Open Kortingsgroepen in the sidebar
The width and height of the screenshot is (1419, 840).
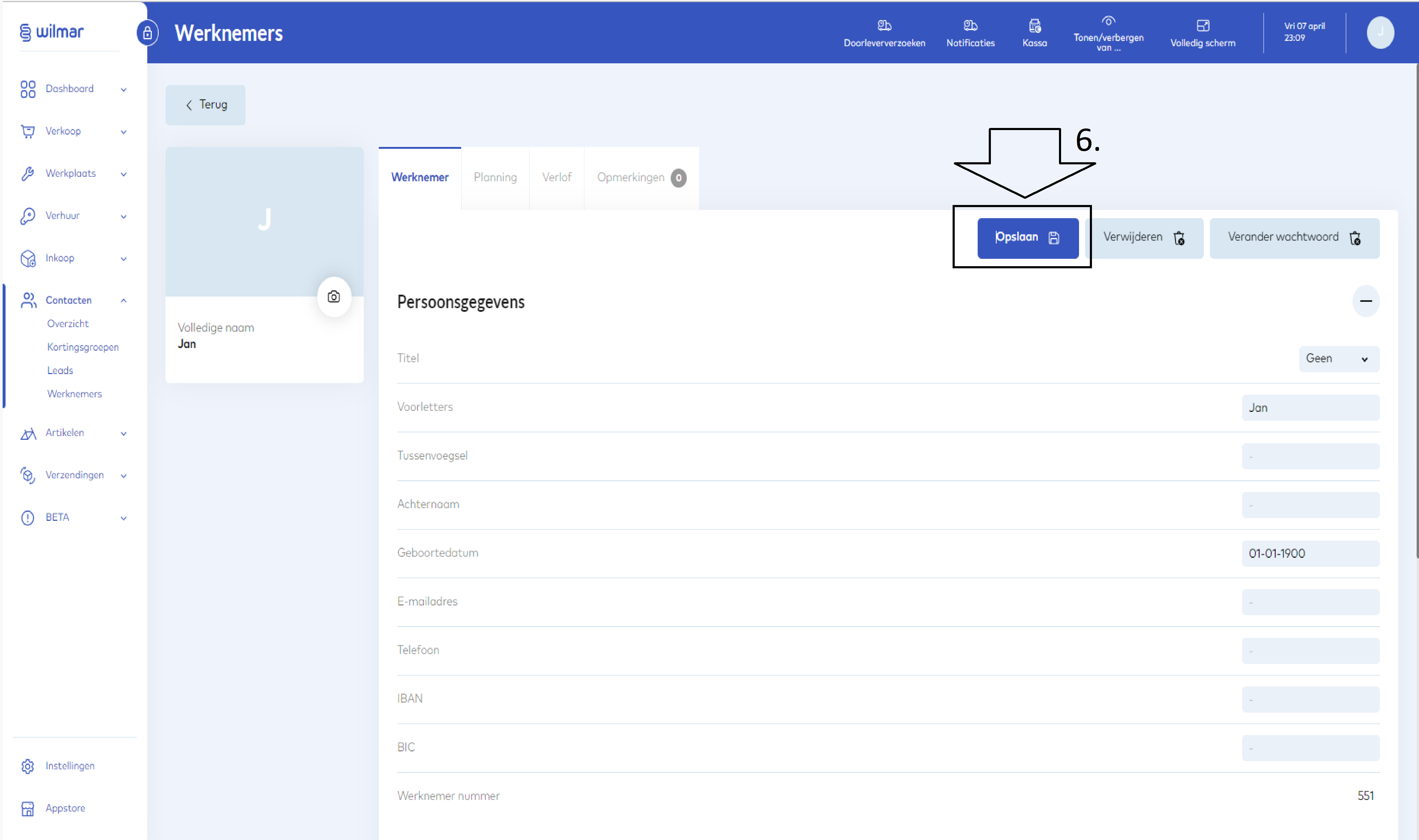point(83,347)
